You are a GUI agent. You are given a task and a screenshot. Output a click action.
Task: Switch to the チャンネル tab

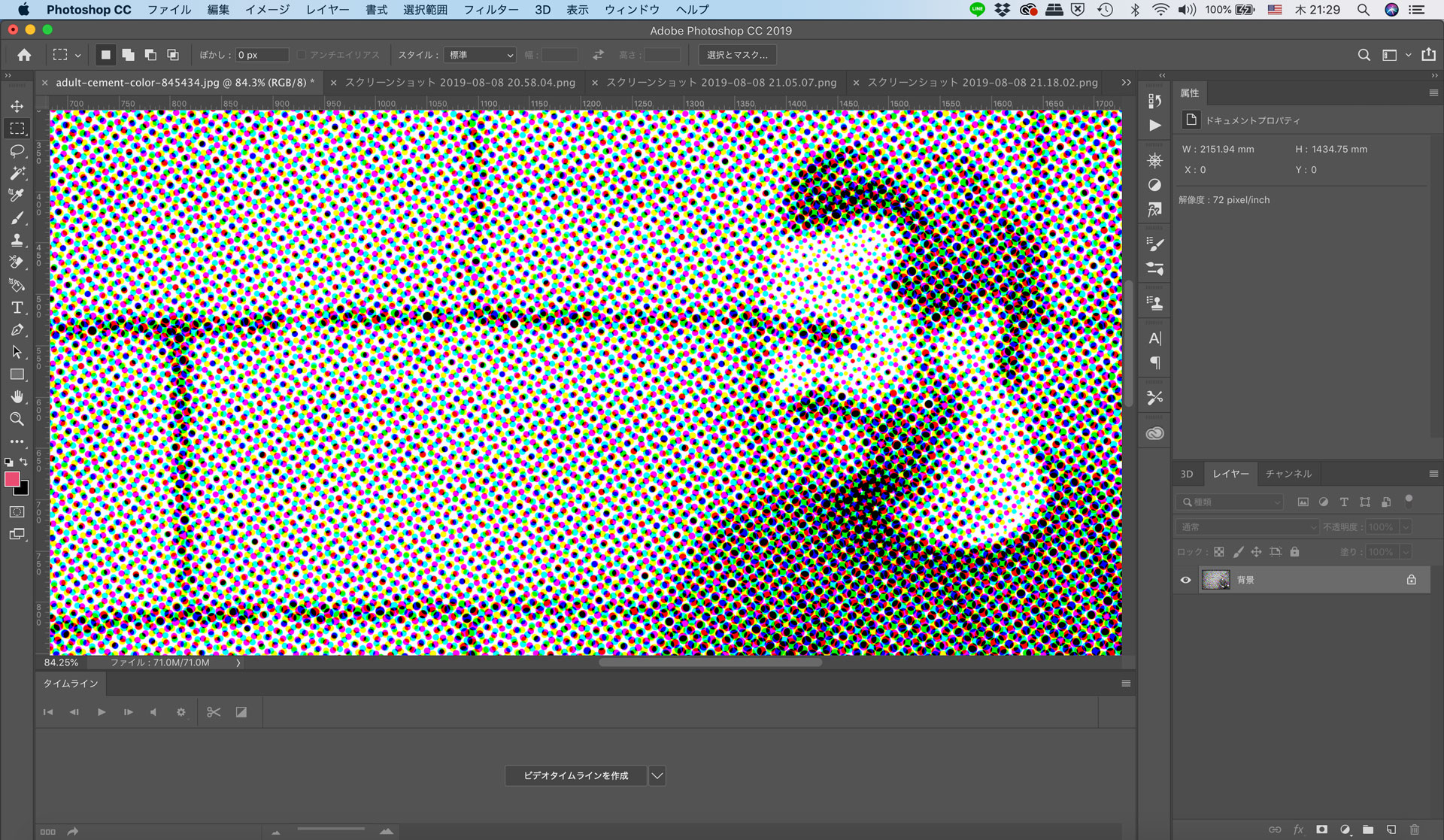pos(1290,473)
